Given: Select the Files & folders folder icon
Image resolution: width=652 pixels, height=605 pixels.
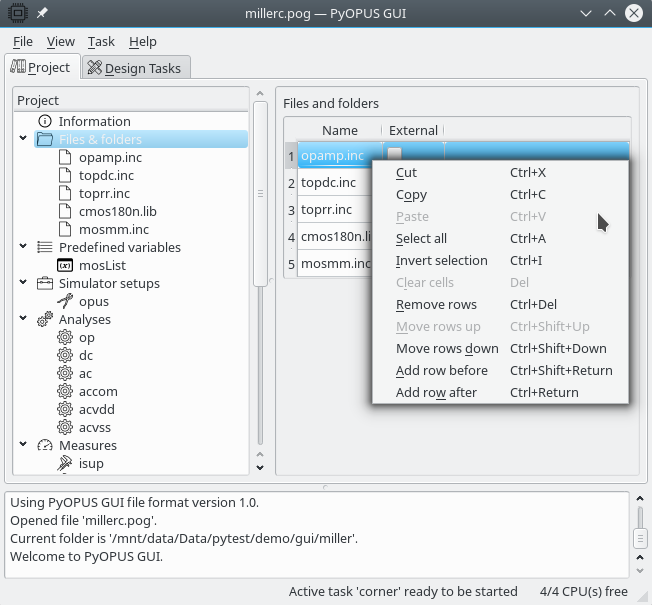Looking at the screenshot, I should [44, 139].
